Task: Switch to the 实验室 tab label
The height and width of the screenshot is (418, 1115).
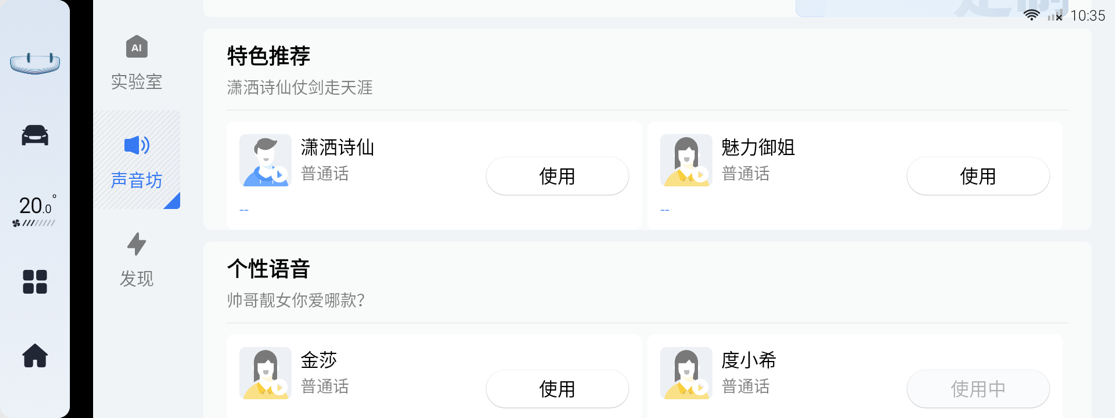Action: 137,82
